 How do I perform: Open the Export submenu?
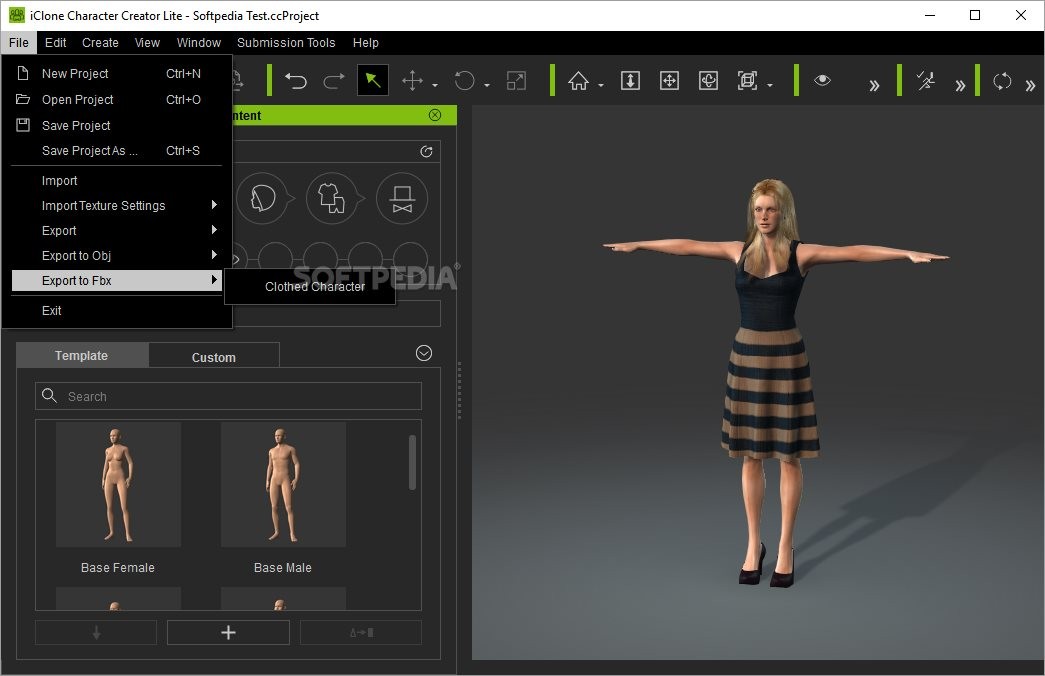pos(117,231)
